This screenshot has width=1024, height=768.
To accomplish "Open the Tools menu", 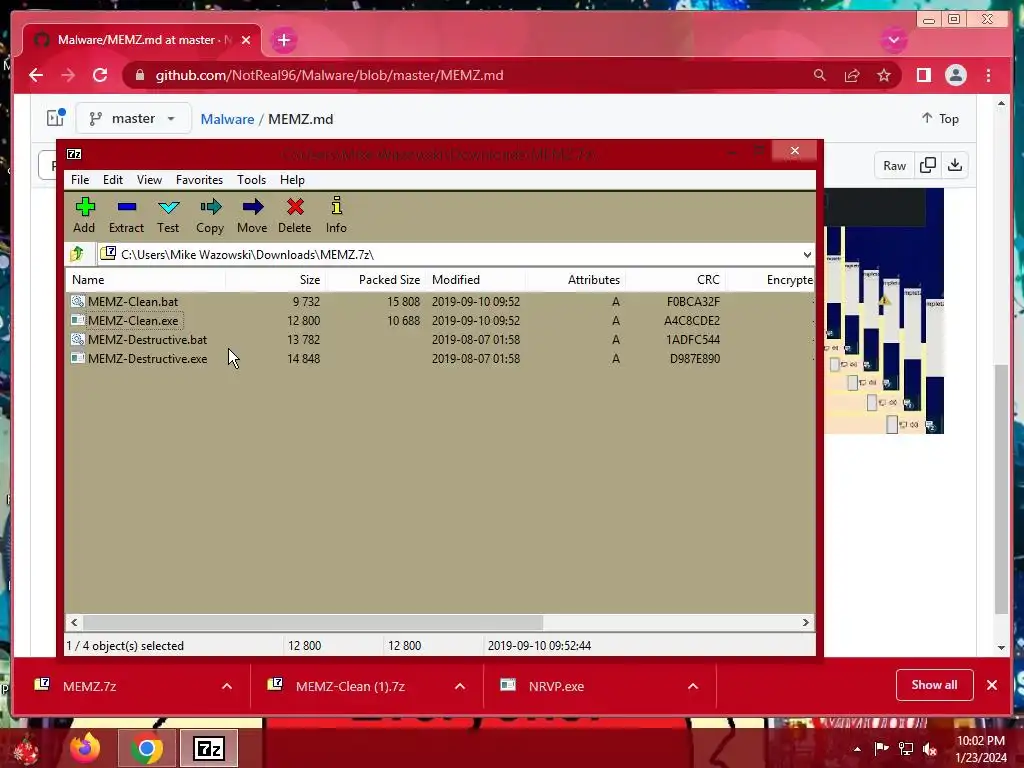I will (x=251, y=180).
